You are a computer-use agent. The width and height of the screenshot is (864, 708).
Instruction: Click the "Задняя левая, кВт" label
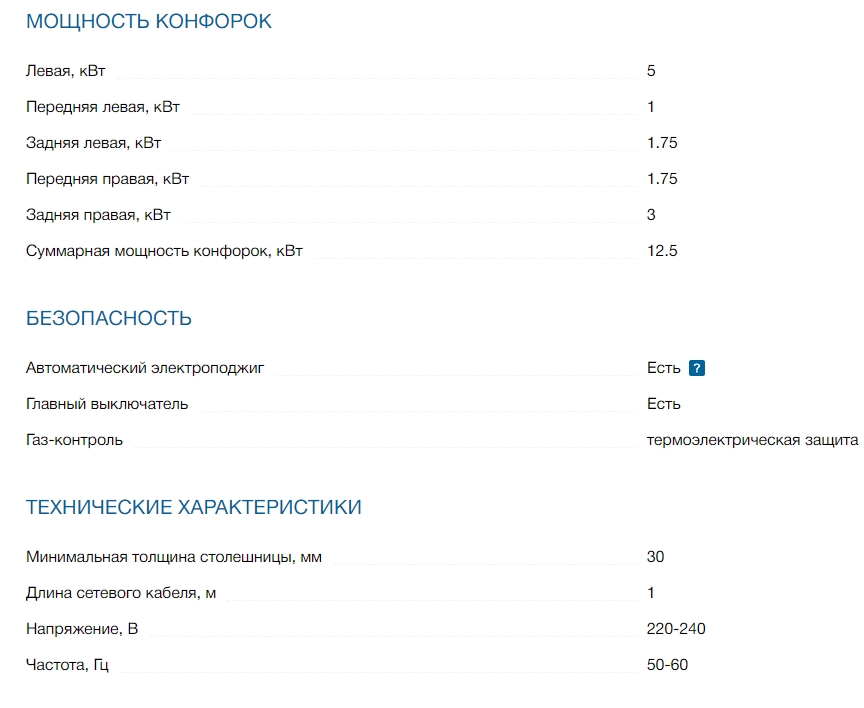coord(93,143)
